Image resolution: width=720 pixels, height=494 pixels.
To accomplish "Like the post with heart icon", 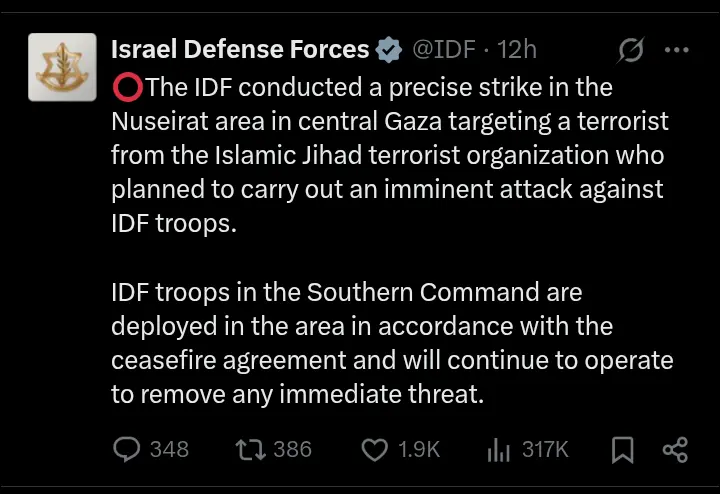I will pos(374,450).
